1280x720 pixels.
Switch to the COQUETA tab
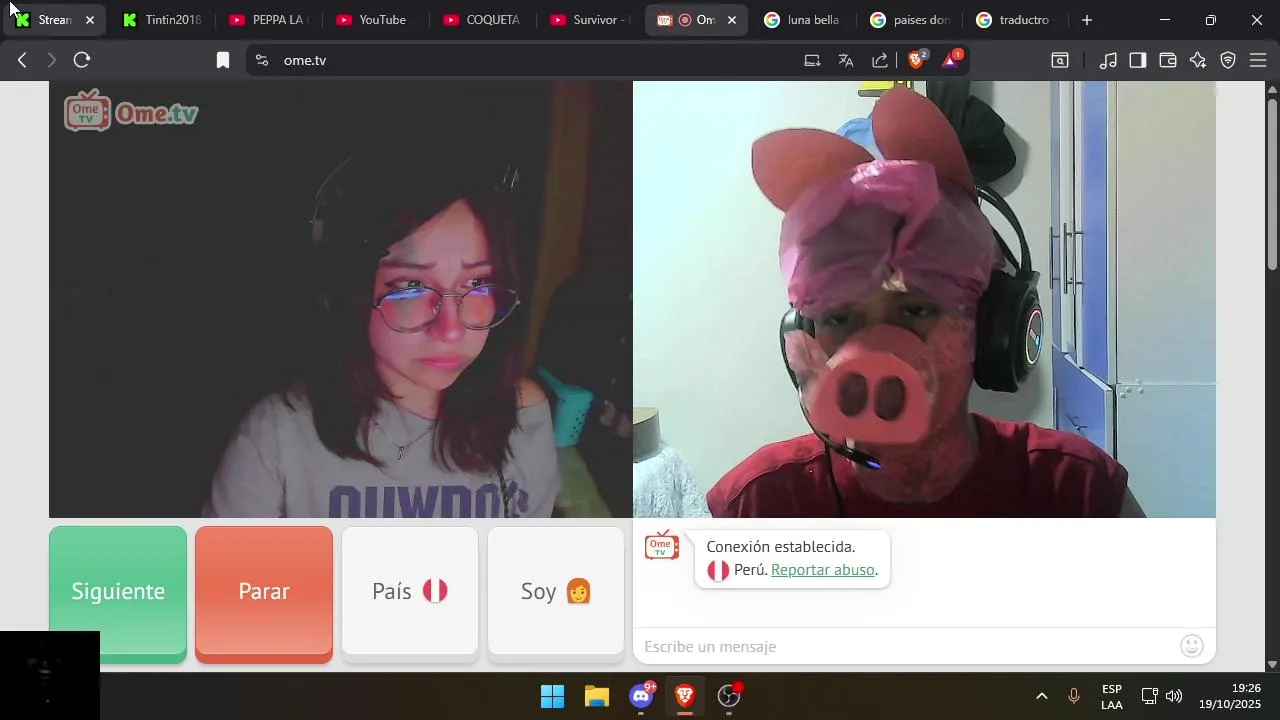tap(482, 20)
